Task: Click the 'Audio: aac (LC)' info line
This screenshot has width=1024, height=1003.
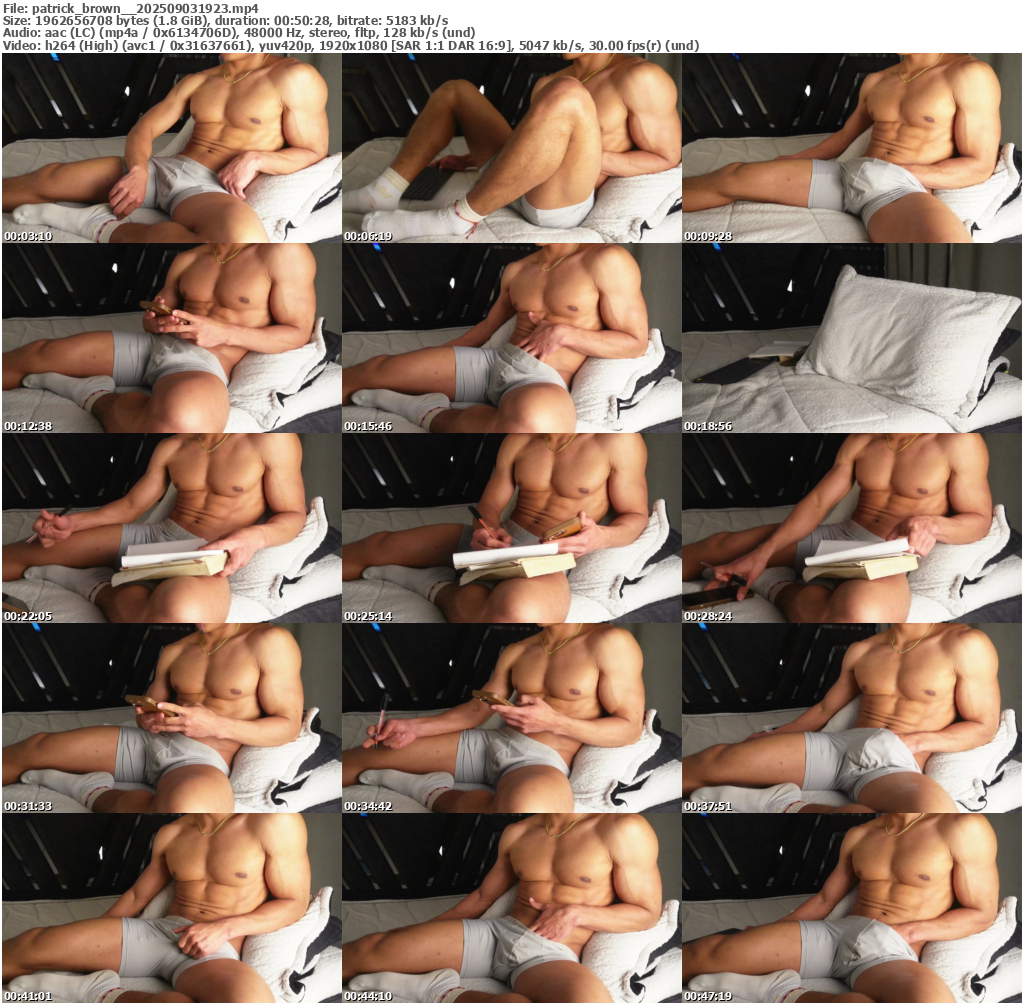Action: [239, 33]
